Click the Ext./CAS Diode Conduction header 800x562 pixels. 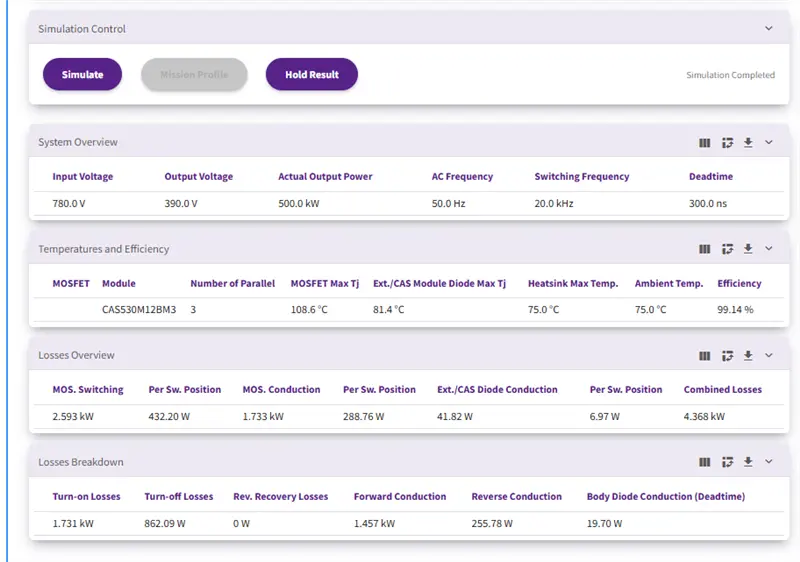pyautogui.click(x=497, y=390)
